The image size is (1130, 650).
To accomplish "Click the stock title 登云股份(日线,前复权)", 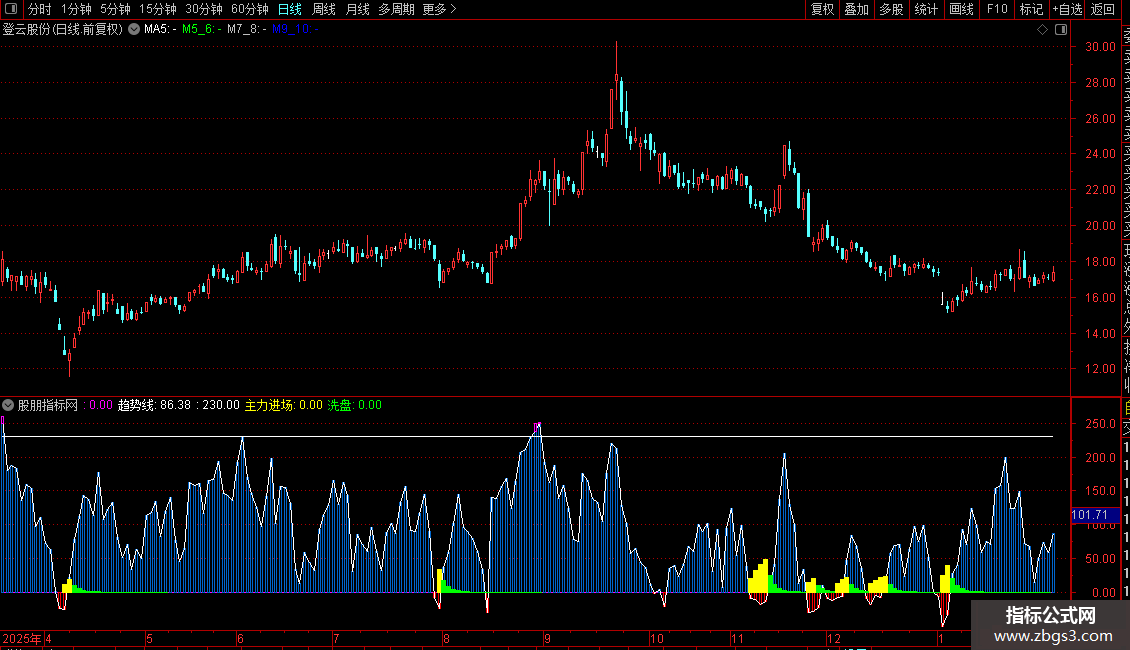I will pos(63,30).
